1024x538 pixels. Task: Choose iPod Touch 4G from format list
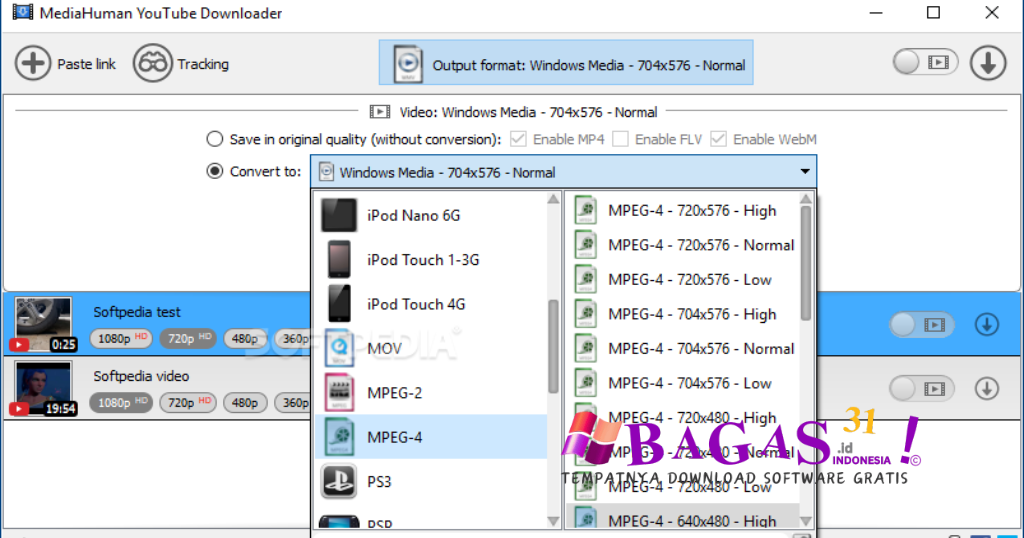click(x=431, y=304)
